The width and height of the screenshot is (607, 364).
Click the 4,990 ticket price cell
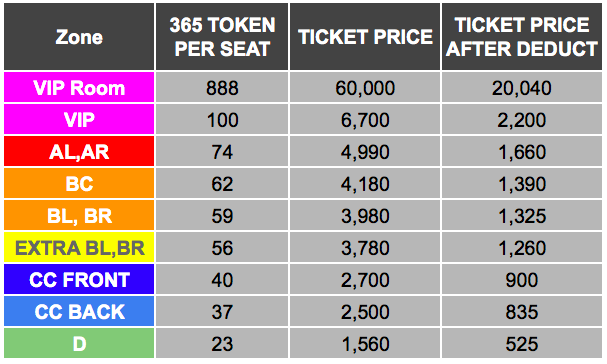(365, 151)
